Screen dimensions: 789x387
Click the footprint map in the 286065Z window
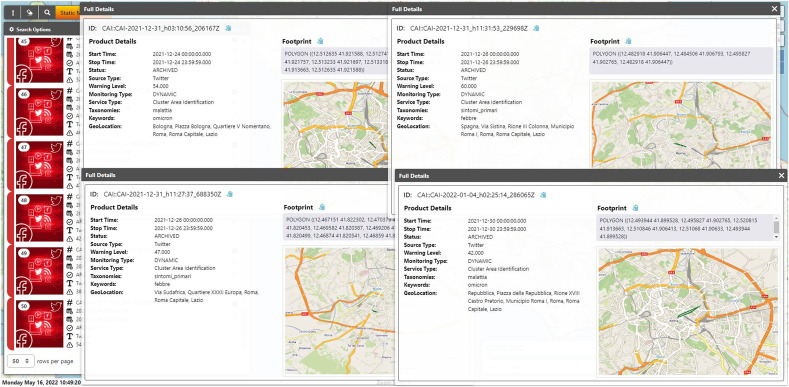point(688,311)
